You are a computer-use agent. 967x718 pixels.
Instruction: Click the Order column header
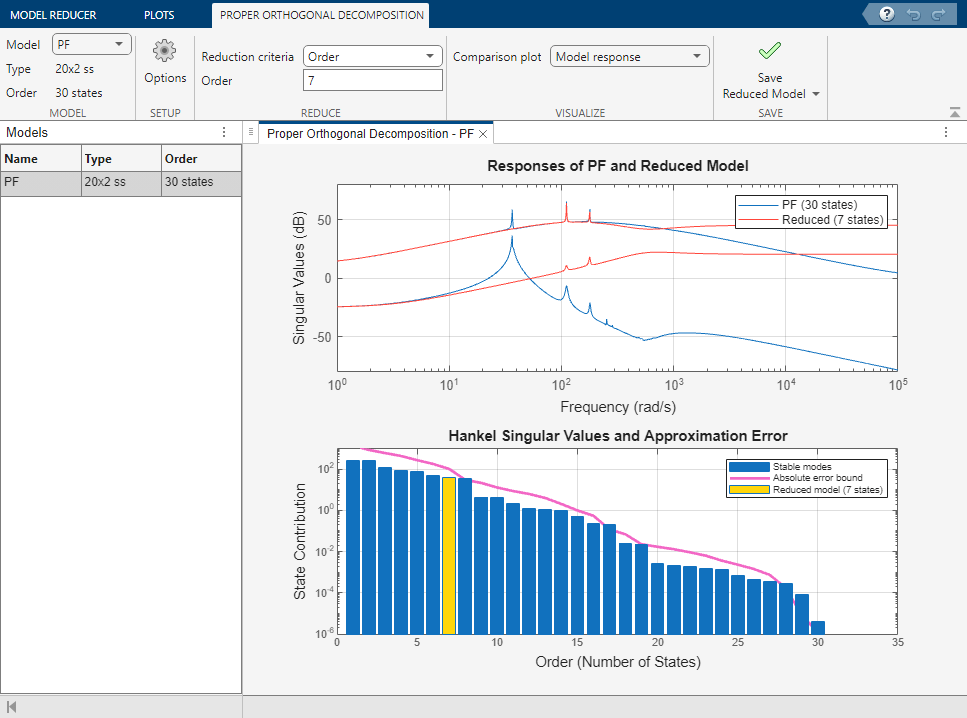pyautogui.click(x=201, y=158)
